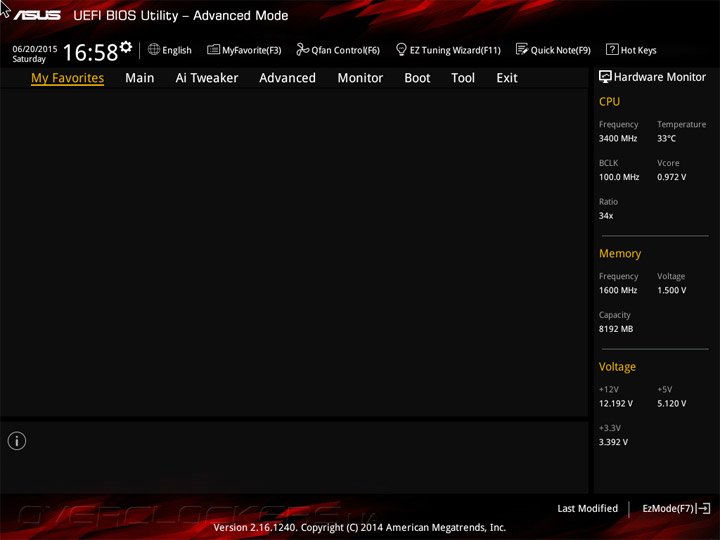Click the ASUS logo
720x540 pixels.
[x=37, y=16]
